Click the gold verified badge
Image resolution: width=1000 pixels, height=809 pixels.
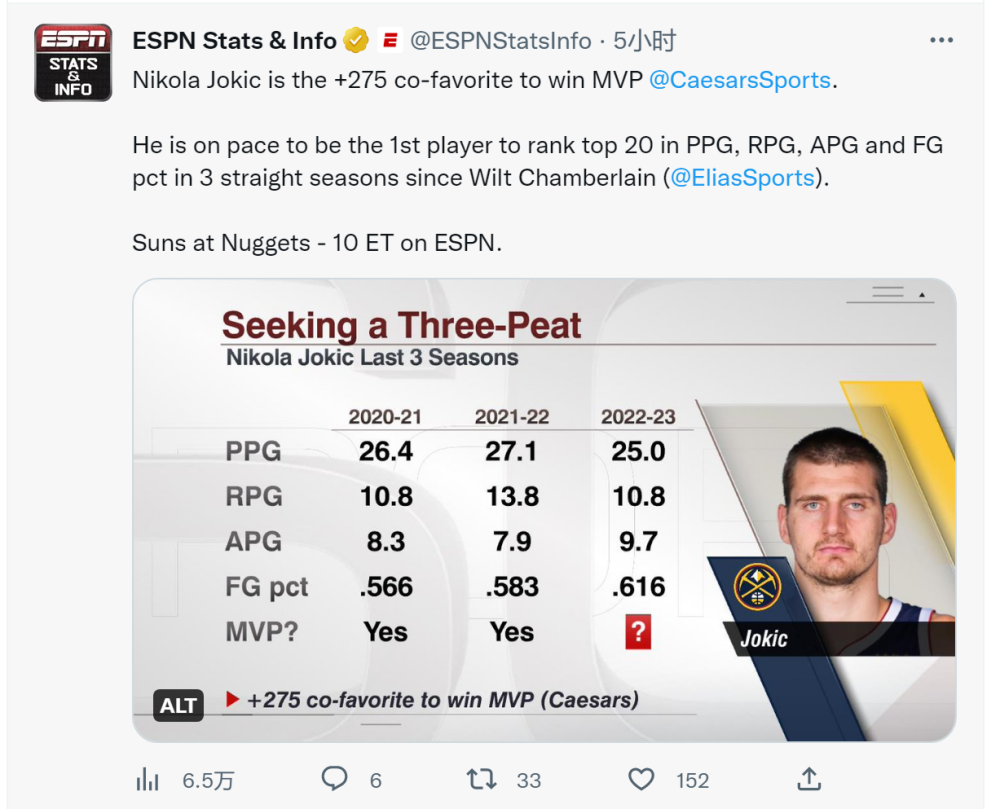pyautogui.click(x=356, y=41)
